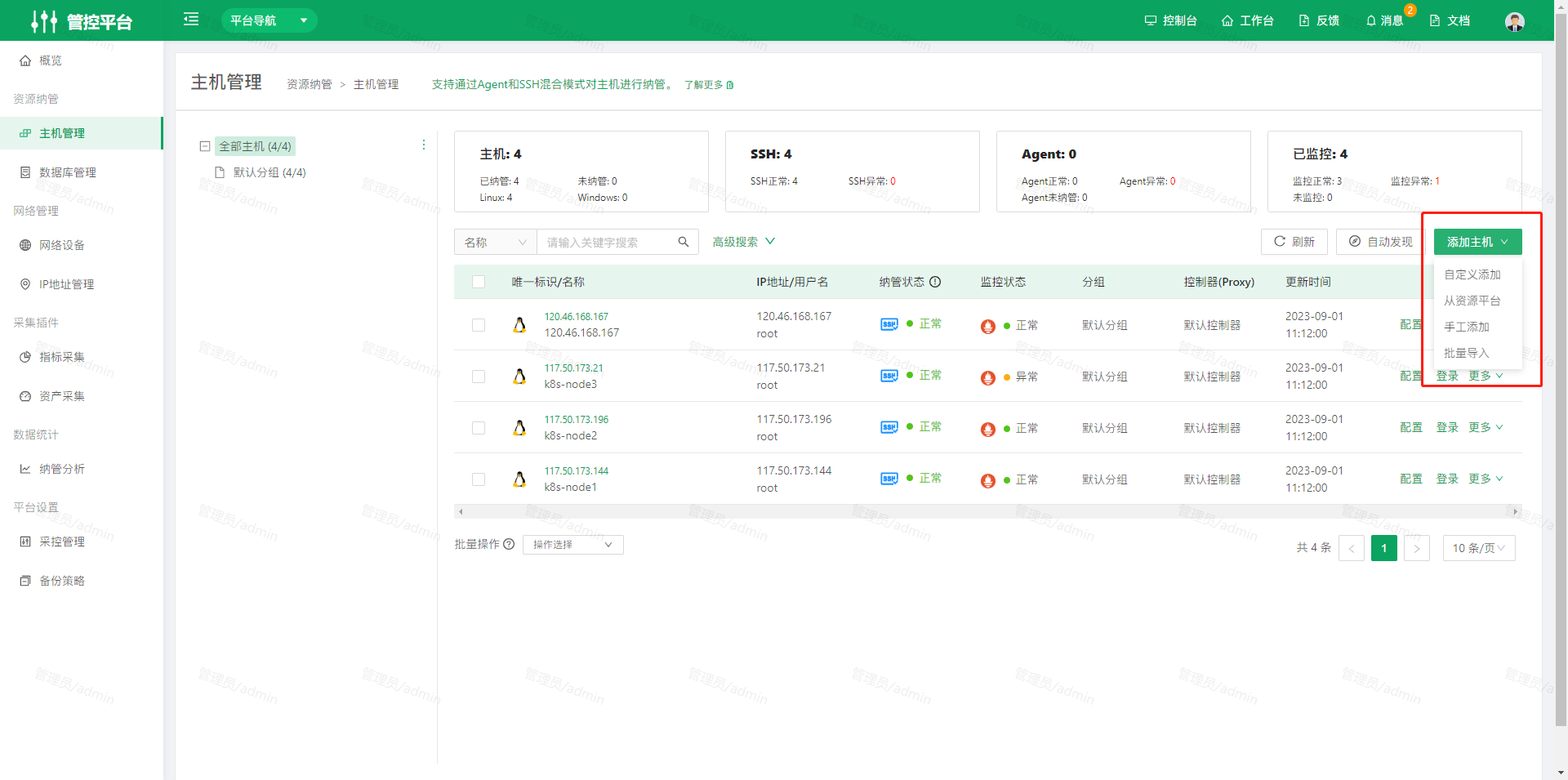
Task: Open 纳管分析 in the sidebar
Action: tap(81, 469)
